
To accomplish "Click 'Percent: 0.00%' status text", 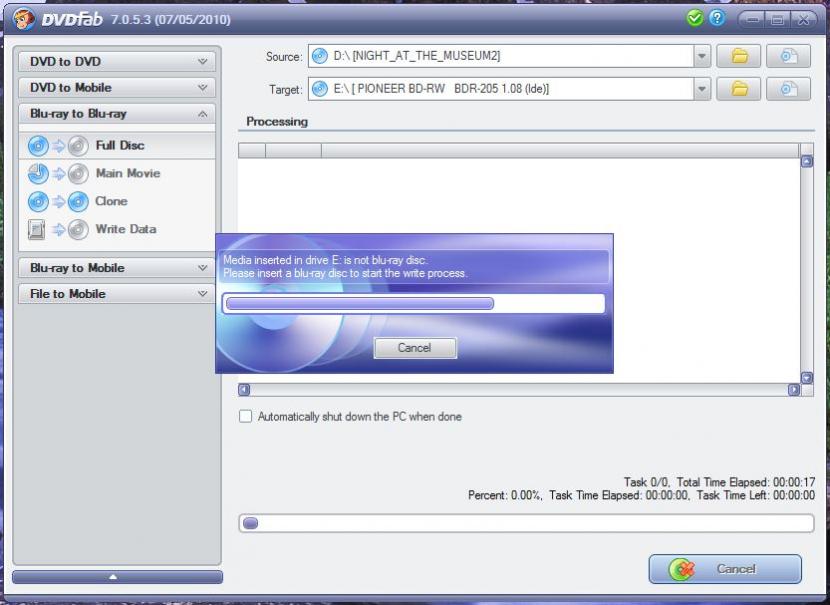I will pyautogui.click(x=504, y=495).
